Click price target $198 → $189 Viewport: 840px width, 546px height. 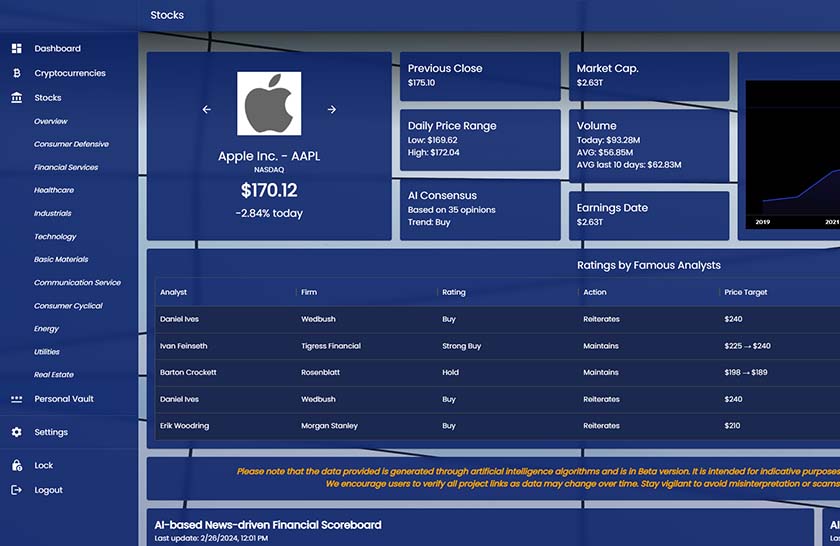pos(746,372)
